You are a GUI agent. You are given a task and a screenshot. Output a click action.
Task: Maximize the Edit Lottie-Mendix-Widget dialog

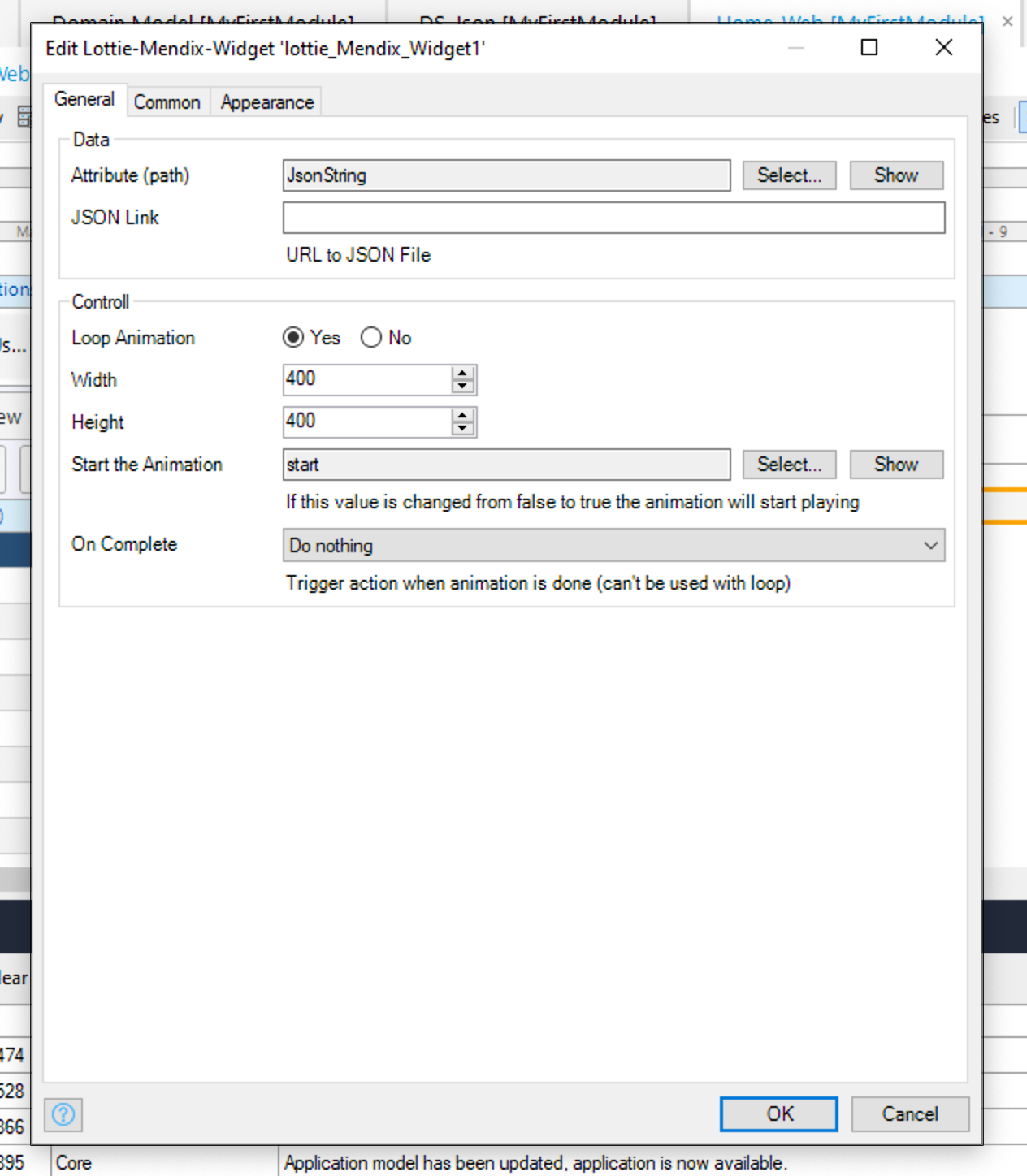tap(869, 47)
